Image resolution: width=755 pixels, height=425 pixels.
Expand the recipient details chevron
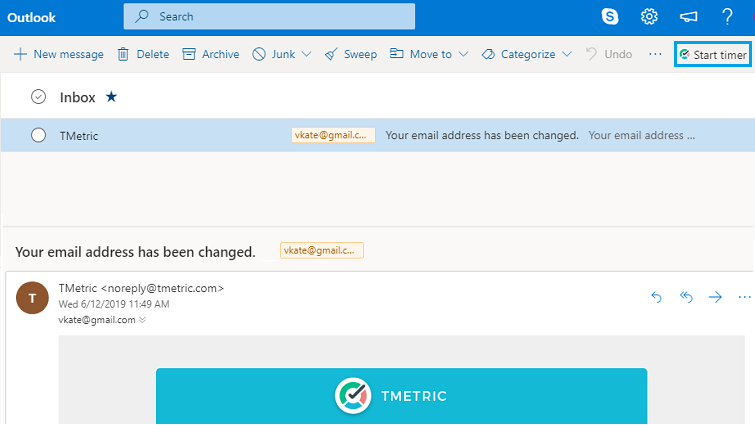point(143,320)
